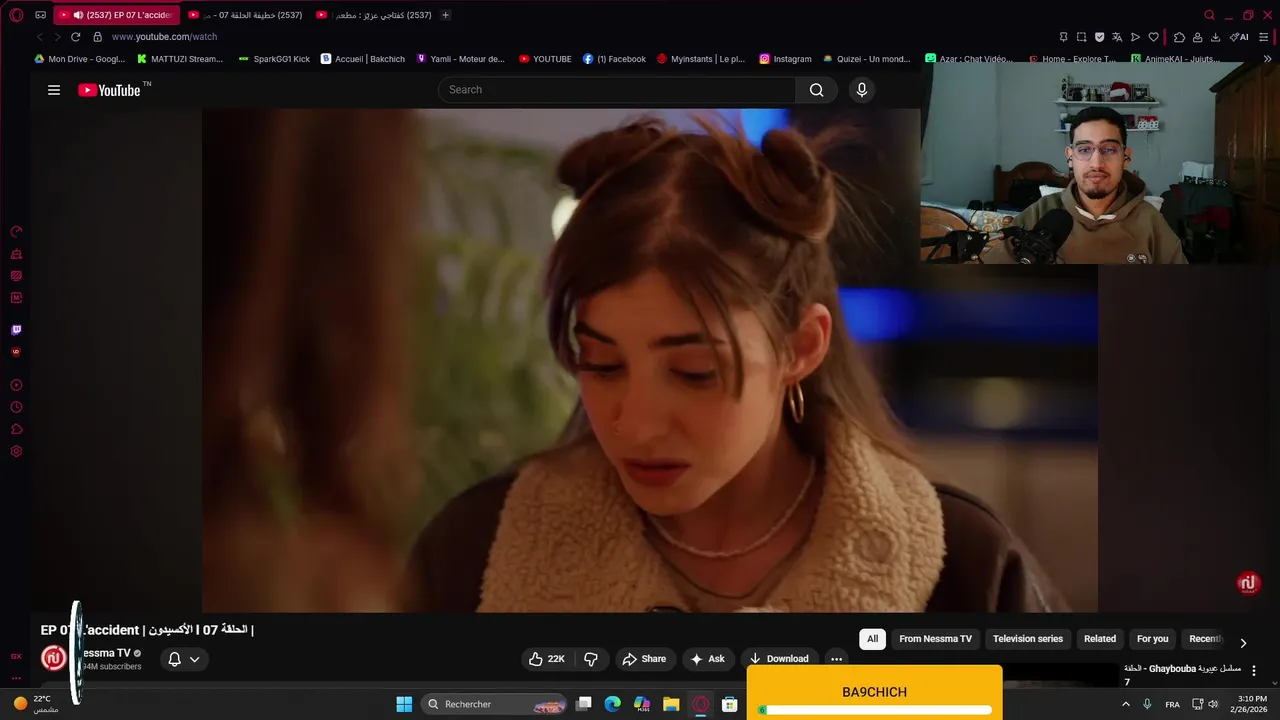1280x720 pixels.
Task: Select the 'All' filter chip
Action: [872, 639]
